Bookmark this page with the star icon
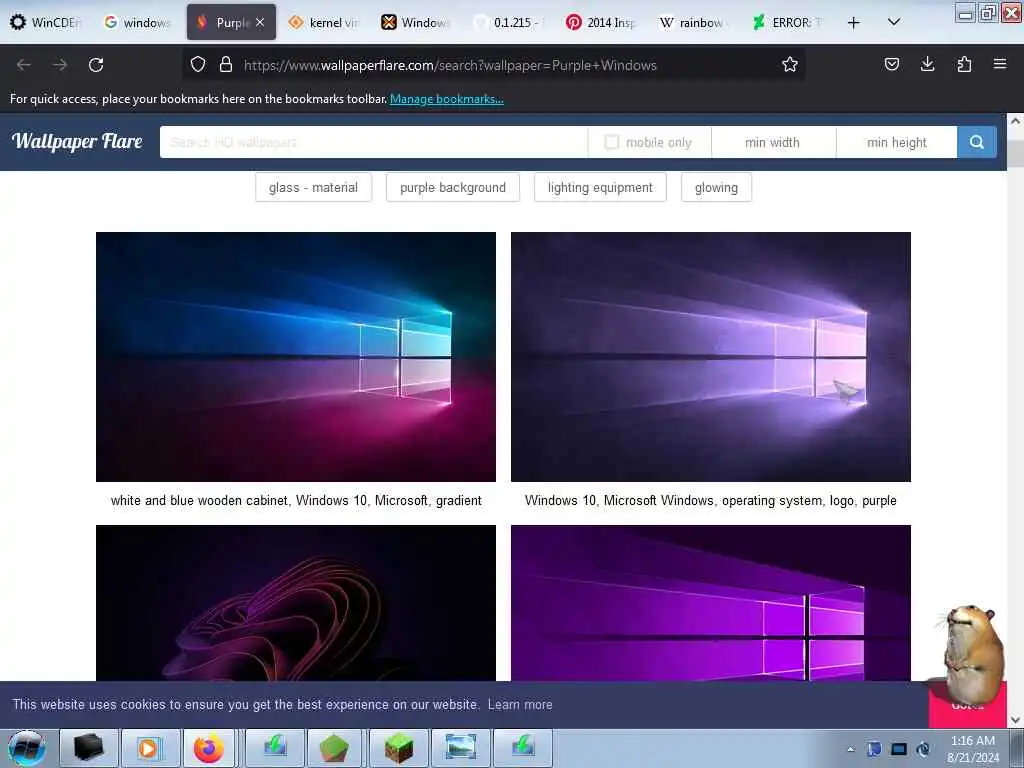 pyautogui.click(x=790, y=65)
